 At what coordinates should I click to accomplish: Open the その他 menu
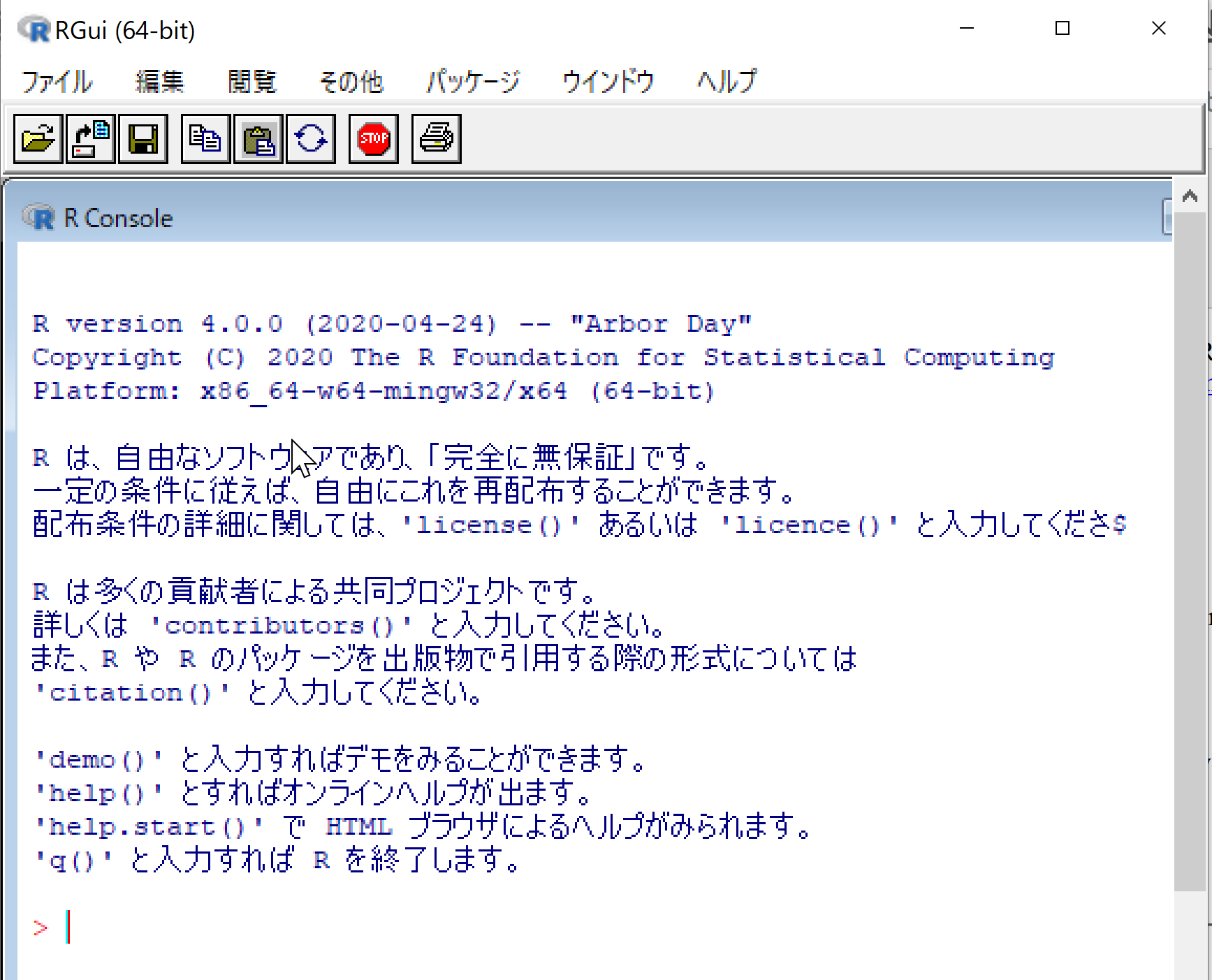351,82
